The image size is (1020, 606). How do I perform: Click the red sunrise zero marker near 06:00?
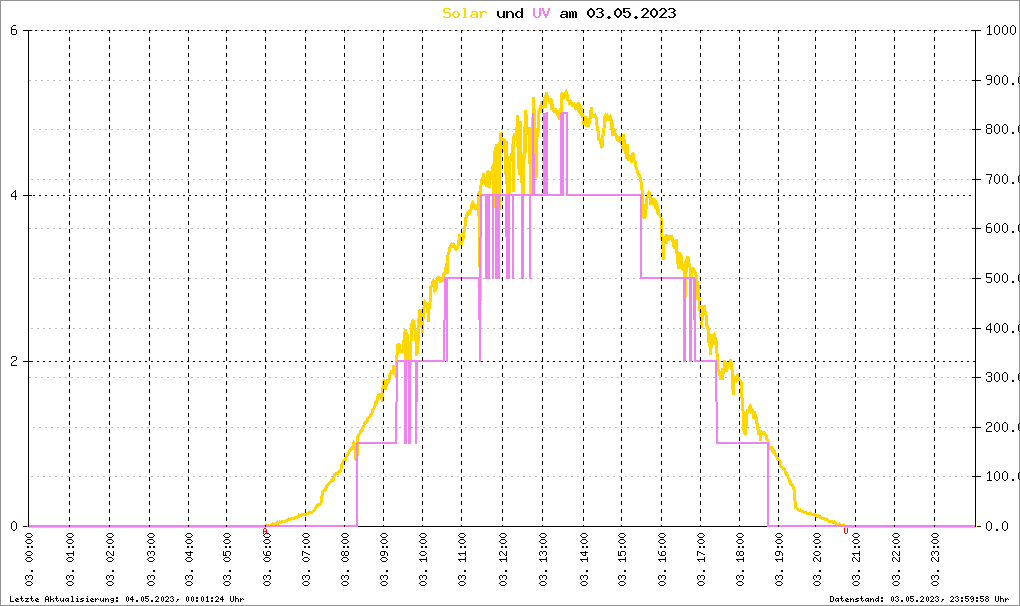pos(265,531)
